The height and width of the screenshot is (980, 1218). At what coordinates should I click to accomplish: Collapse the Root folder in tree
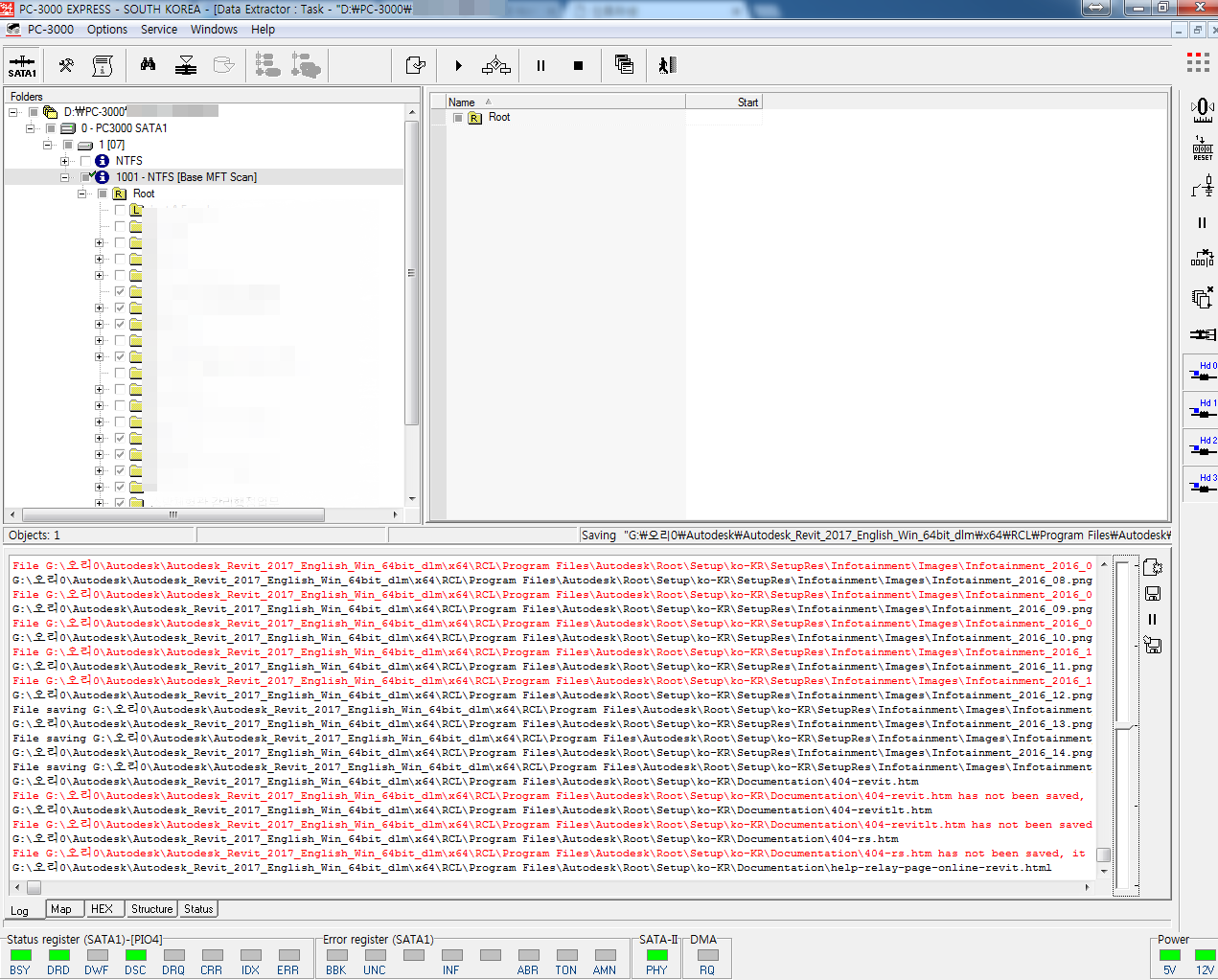coord(82,194)
